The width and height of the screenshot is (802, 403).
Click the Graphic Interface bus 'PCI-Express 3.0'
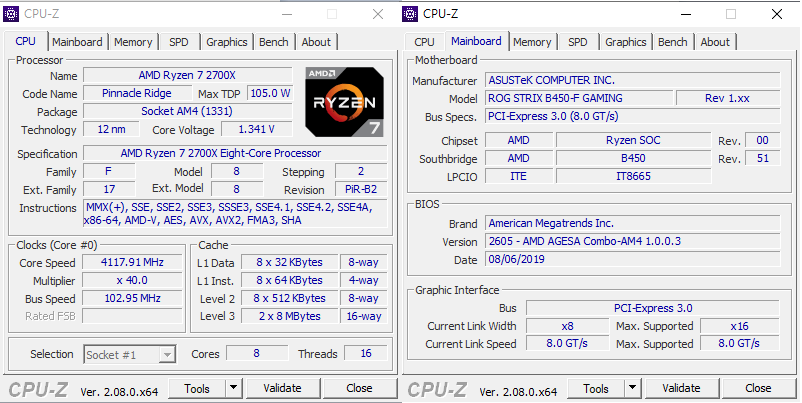[x=653, y=308]
